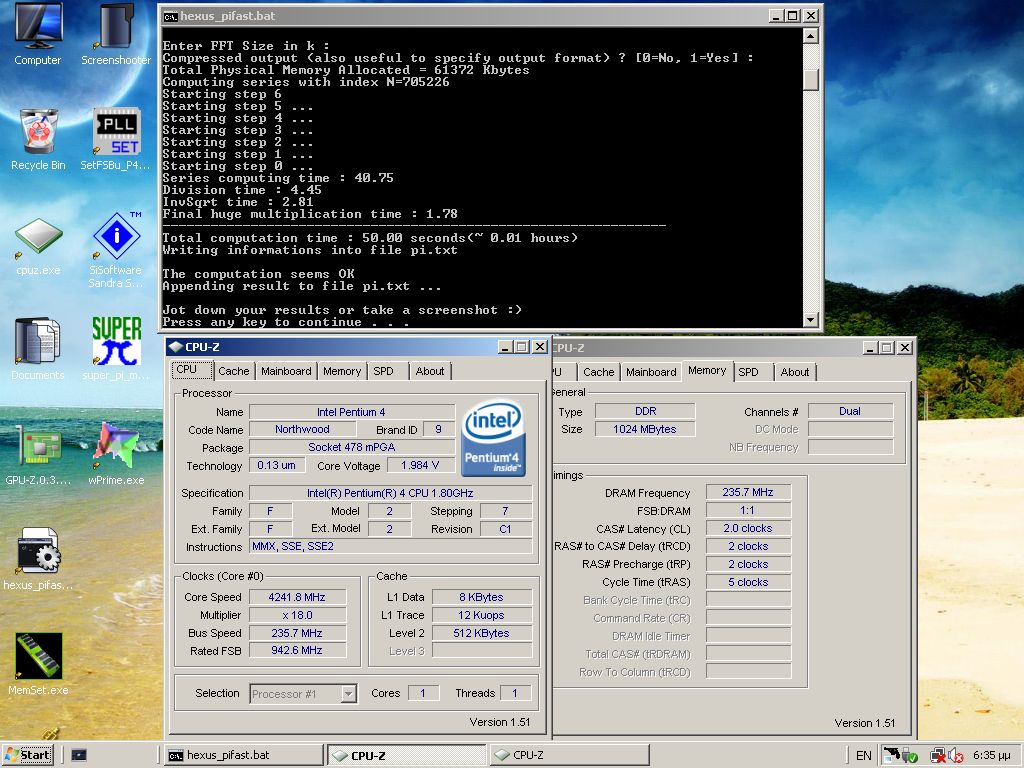Screen dimensions: 1024x768
Task: Click the Specification field Intel Pentium 4 1.80GHz
Action: [x=391, y=493]
